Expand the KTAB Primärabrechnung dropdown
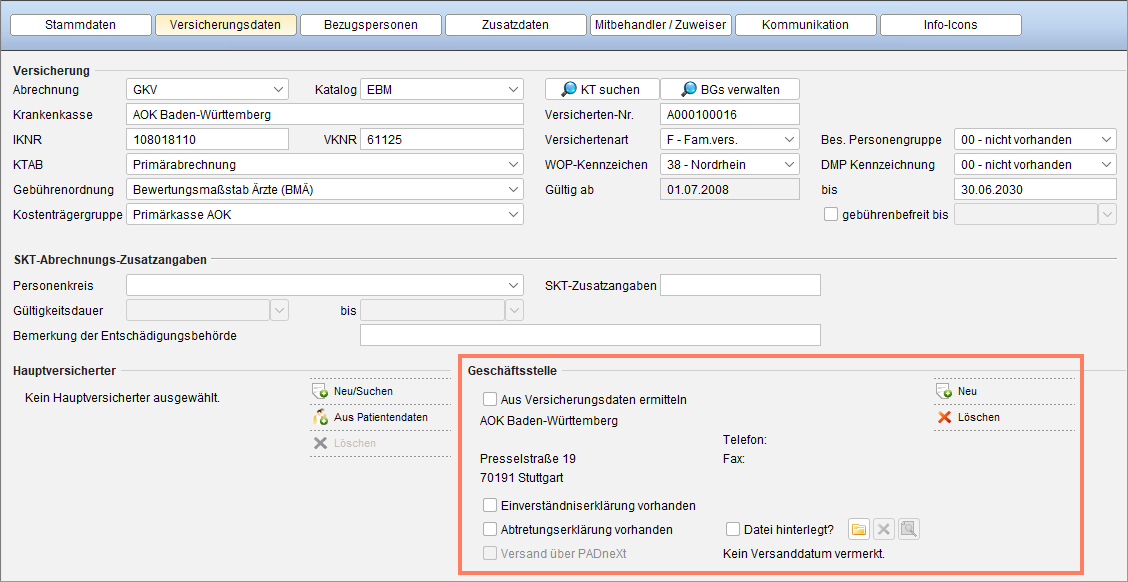This screenshot has width=1128, height=582. point(324,165)
